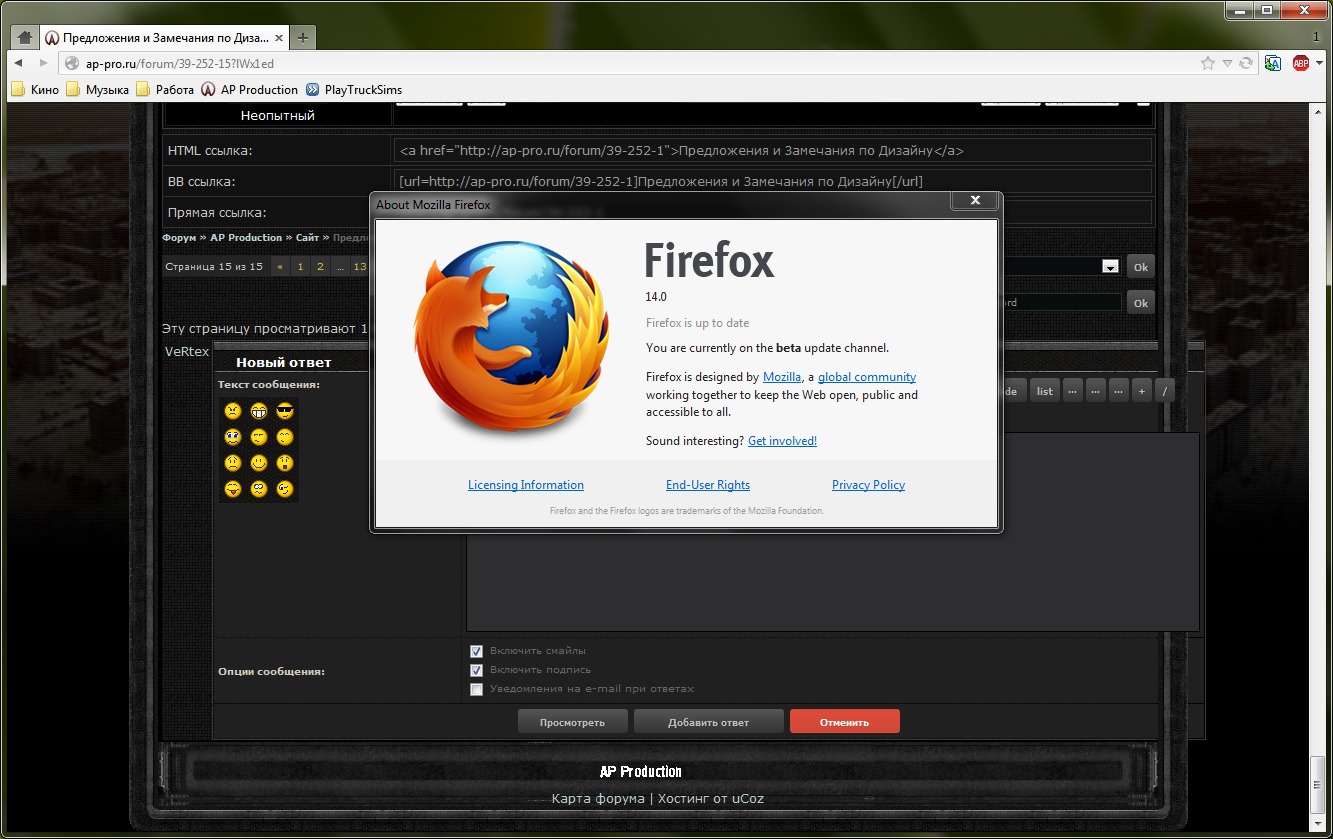Open the Кино bookmarks folder

point(35,89)
